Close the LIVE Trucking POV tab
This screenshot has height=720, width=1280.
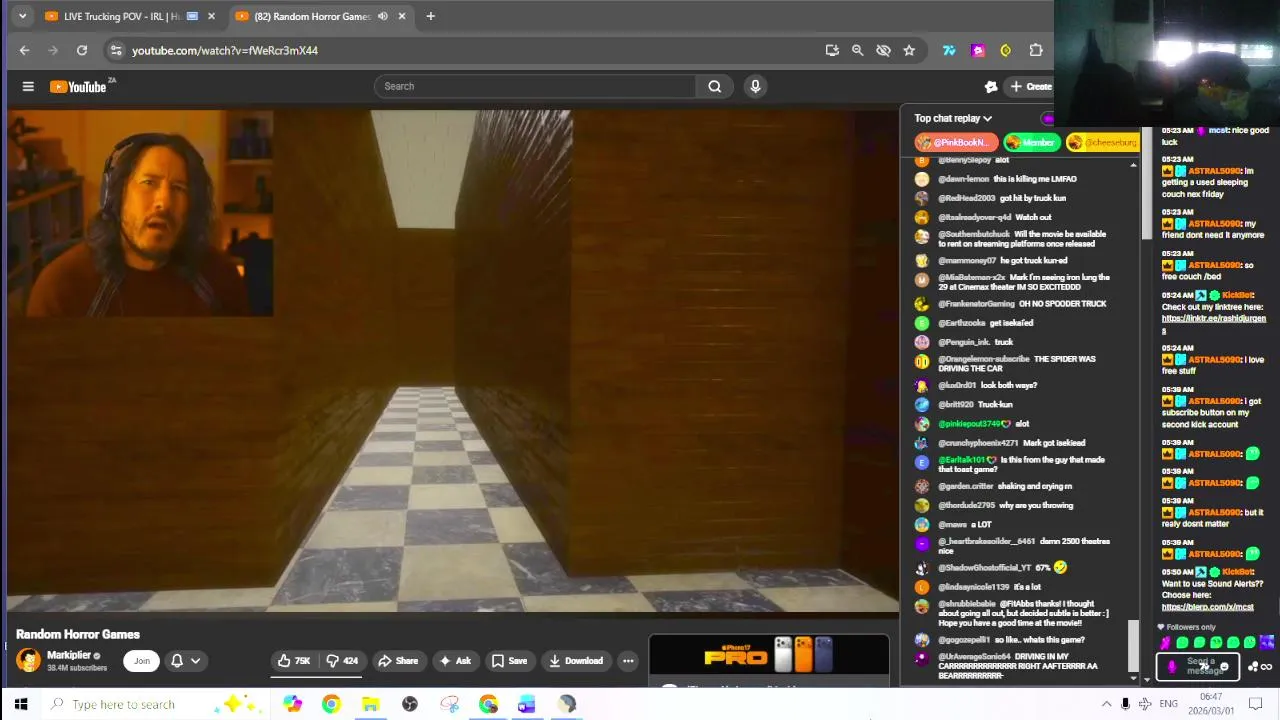pyautogui.click(x=211, y=16)
